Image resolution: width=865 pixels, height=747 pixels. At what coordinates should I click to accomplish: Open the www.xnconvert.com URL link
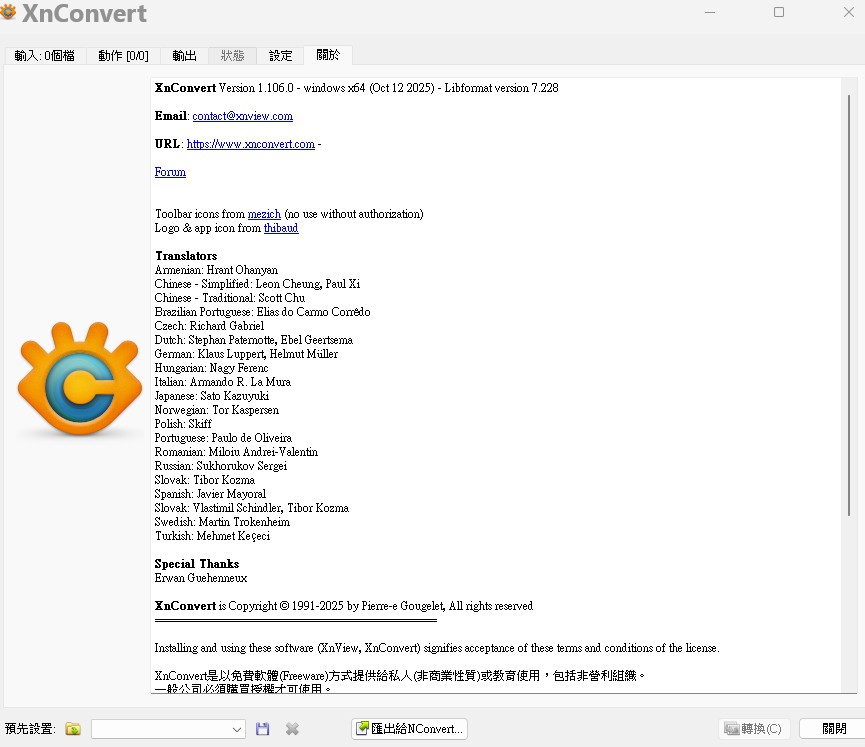coord(250,144)
